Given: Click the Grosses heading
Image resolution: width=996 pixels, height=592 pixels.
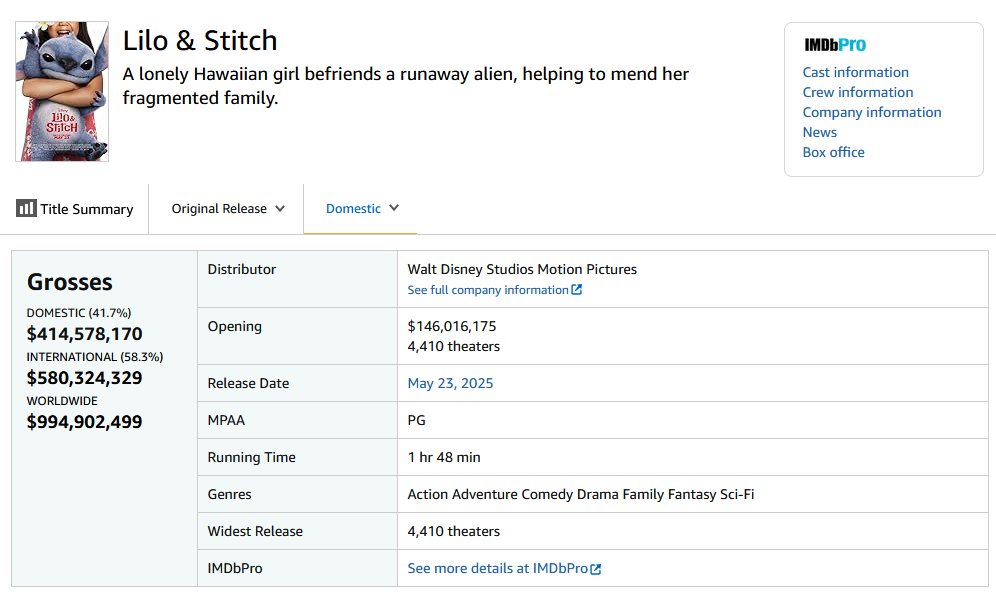Looking at the screenshot, I should click(x=70, y=282).
